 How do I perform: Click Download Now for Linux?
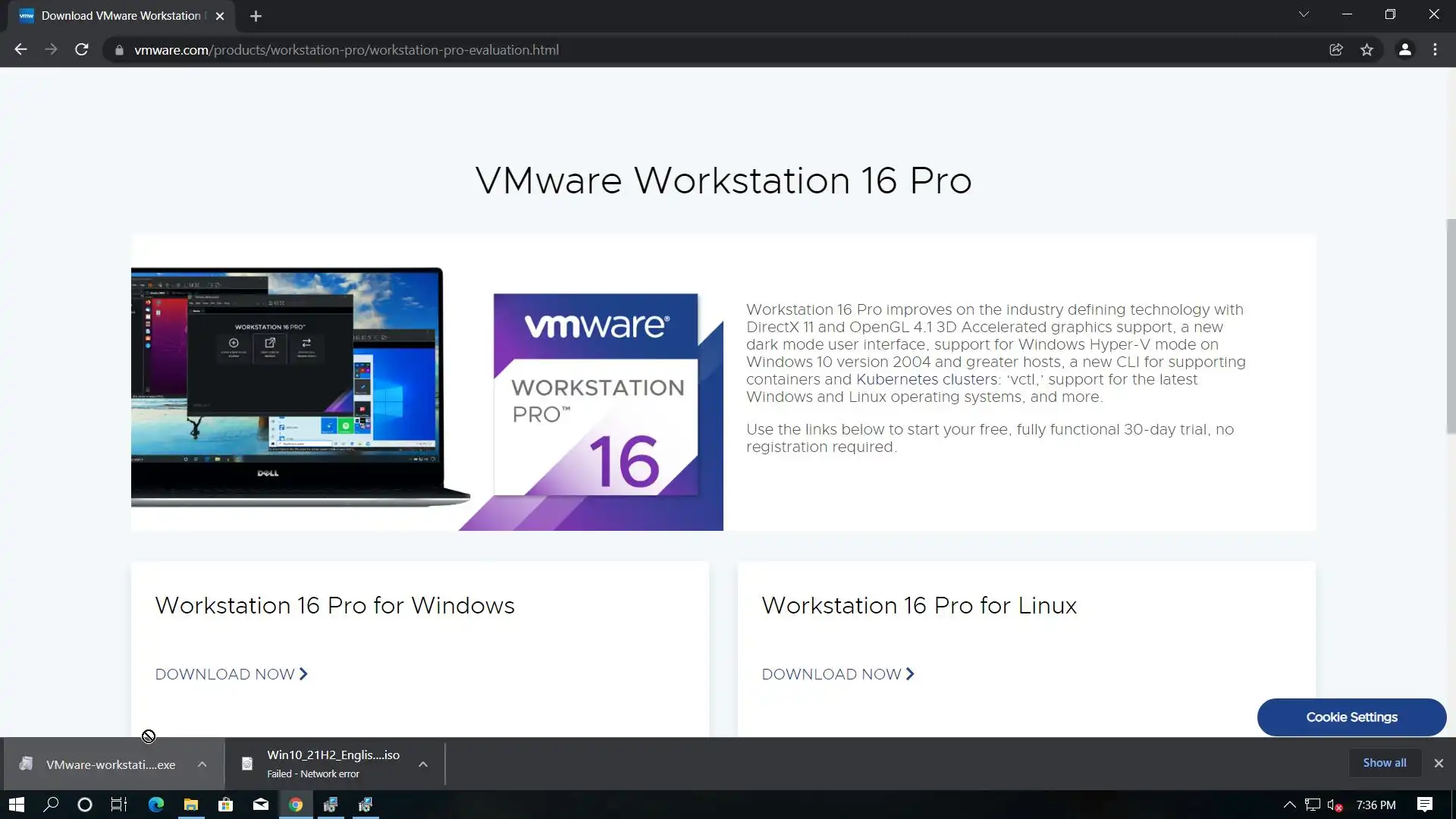tap(838, 674)
